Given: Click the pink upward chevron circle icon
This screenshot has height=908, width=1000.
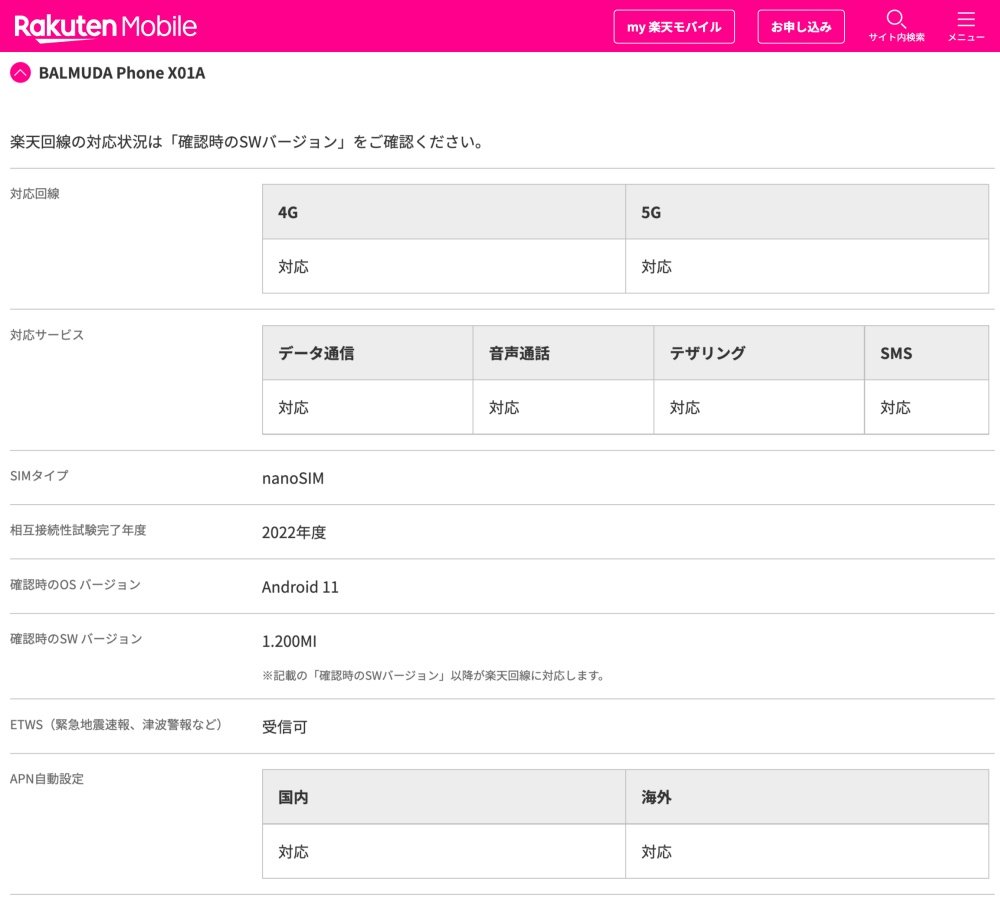Looking at the screenshot, I should pos(19,72).
